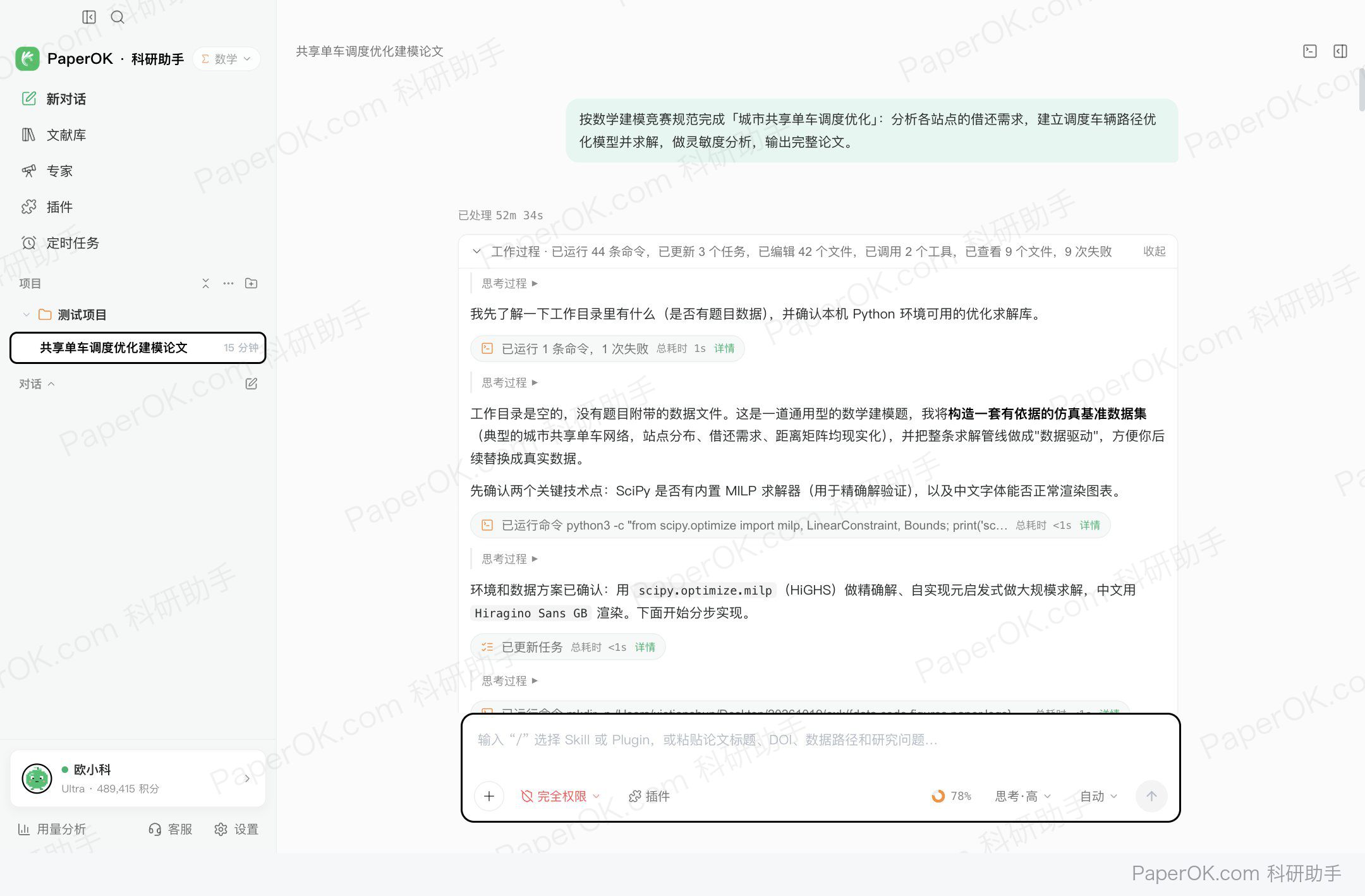
Task: Click the plus attachment button
Action: pos(488,796)
